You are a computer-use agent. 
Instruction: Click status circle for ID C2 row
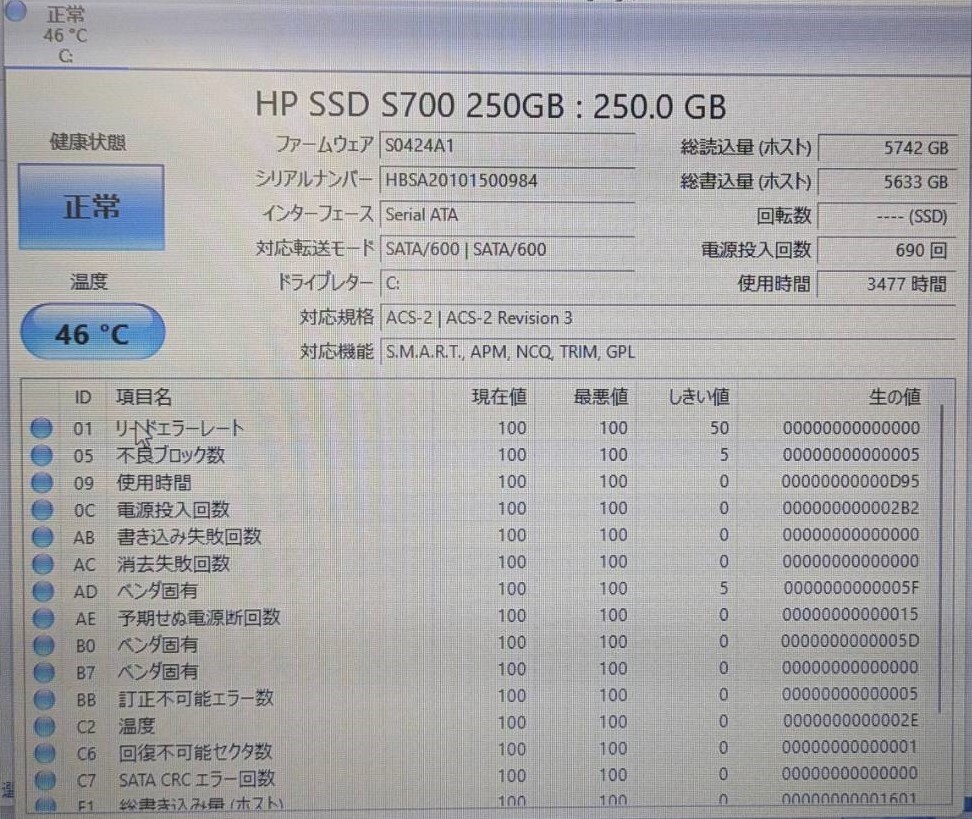pyautogui.click(x=45, y=725)
